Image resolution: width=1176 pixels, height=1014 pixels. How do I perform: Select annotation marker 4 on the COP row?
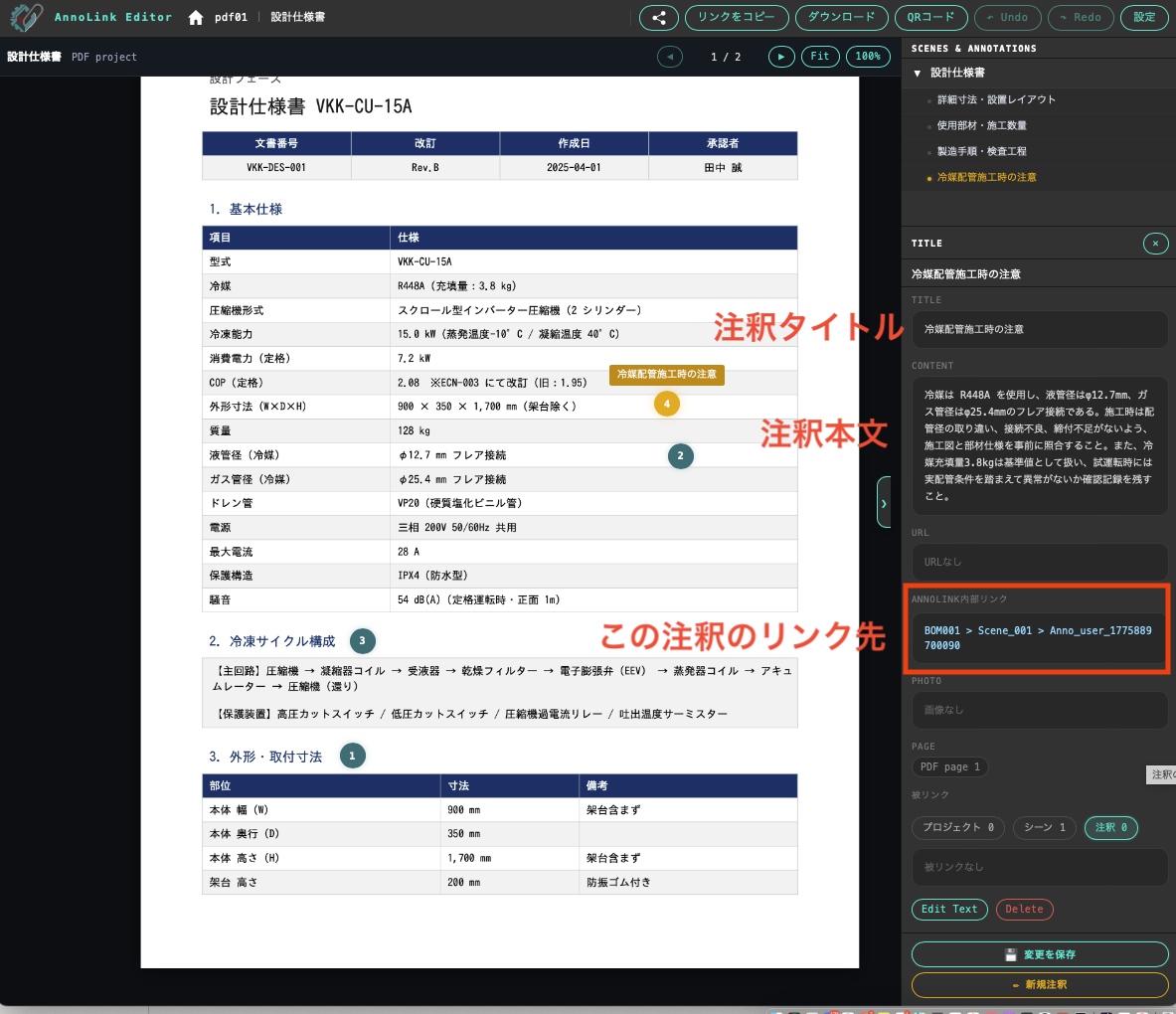[x=666, y=404]
